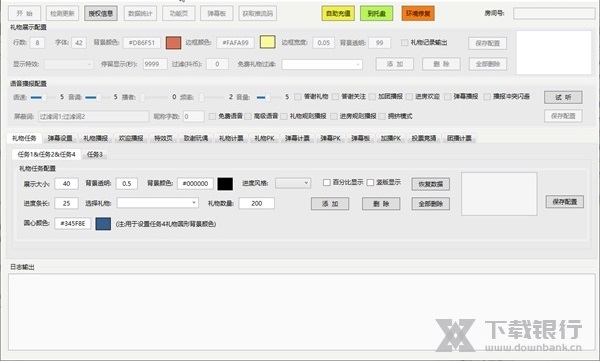Open the orange-red background color swatch
Image resolution: width=600 pixels, height=363 pixels.
coord(173,42)
